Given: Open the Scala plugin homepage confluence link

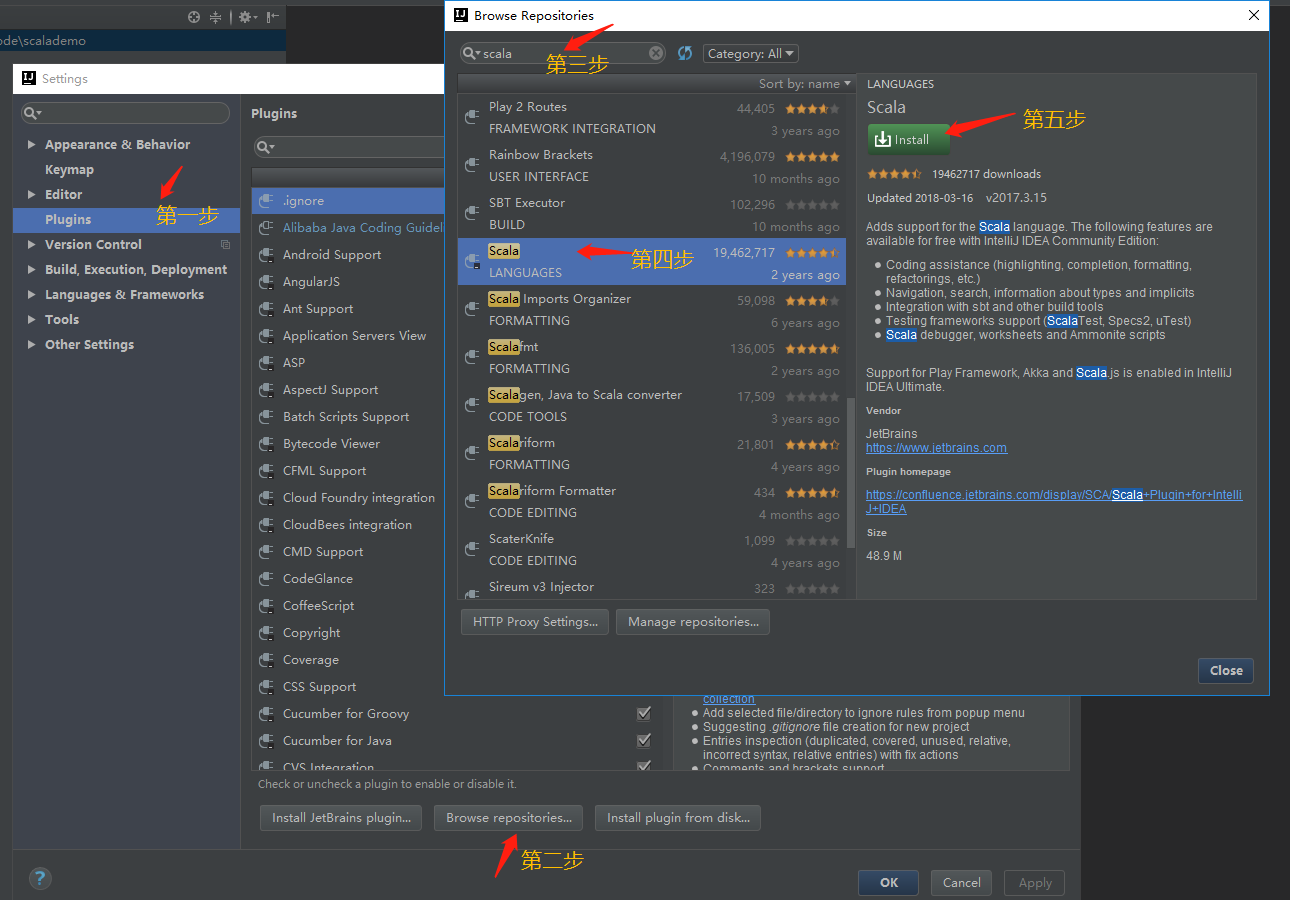Looking at the screenshot, I should click(1054, 502).
